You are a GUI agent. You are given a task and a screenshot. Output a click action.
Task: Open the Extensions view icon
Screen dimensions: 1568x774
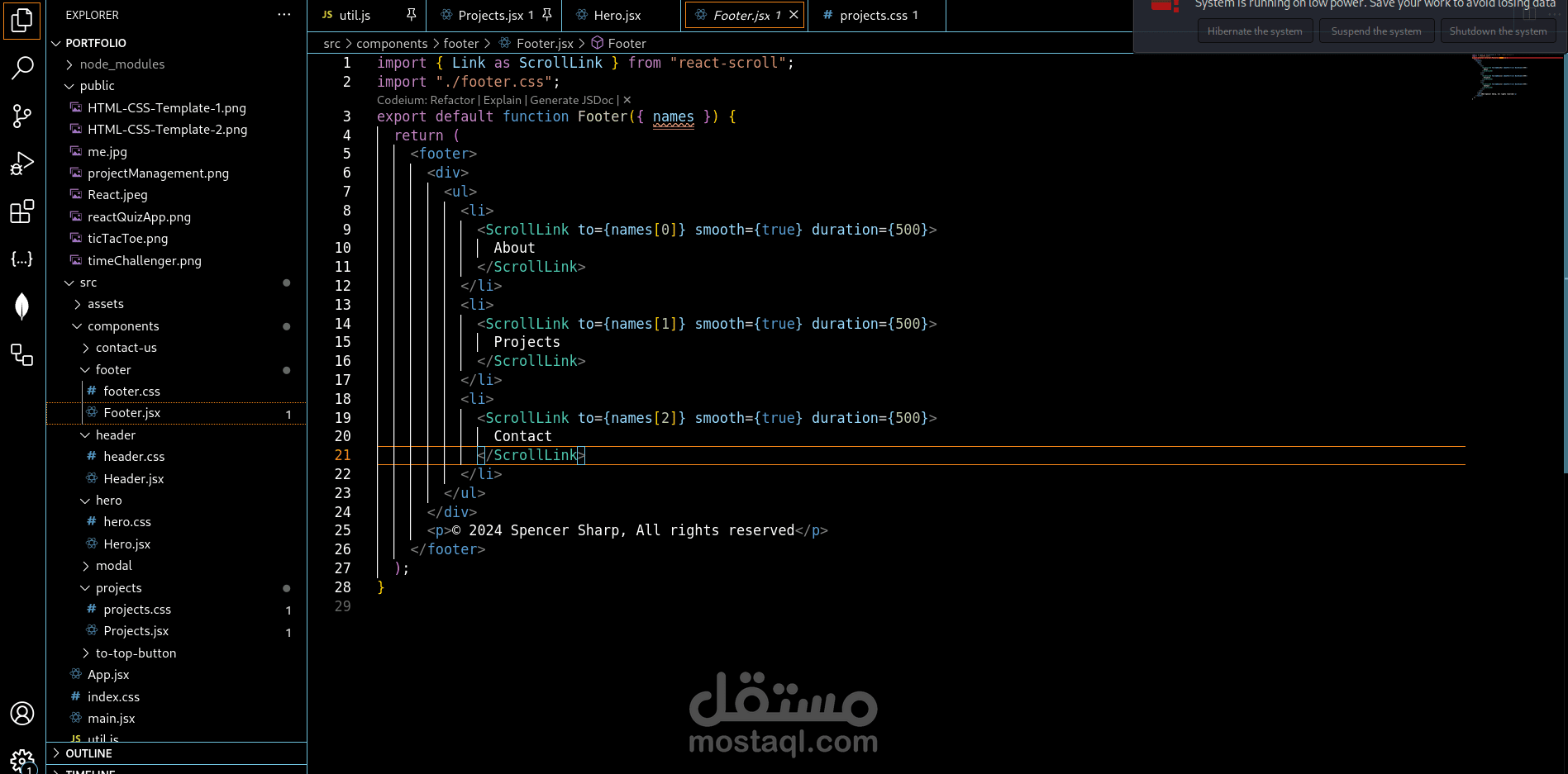(x=22, y=211)
